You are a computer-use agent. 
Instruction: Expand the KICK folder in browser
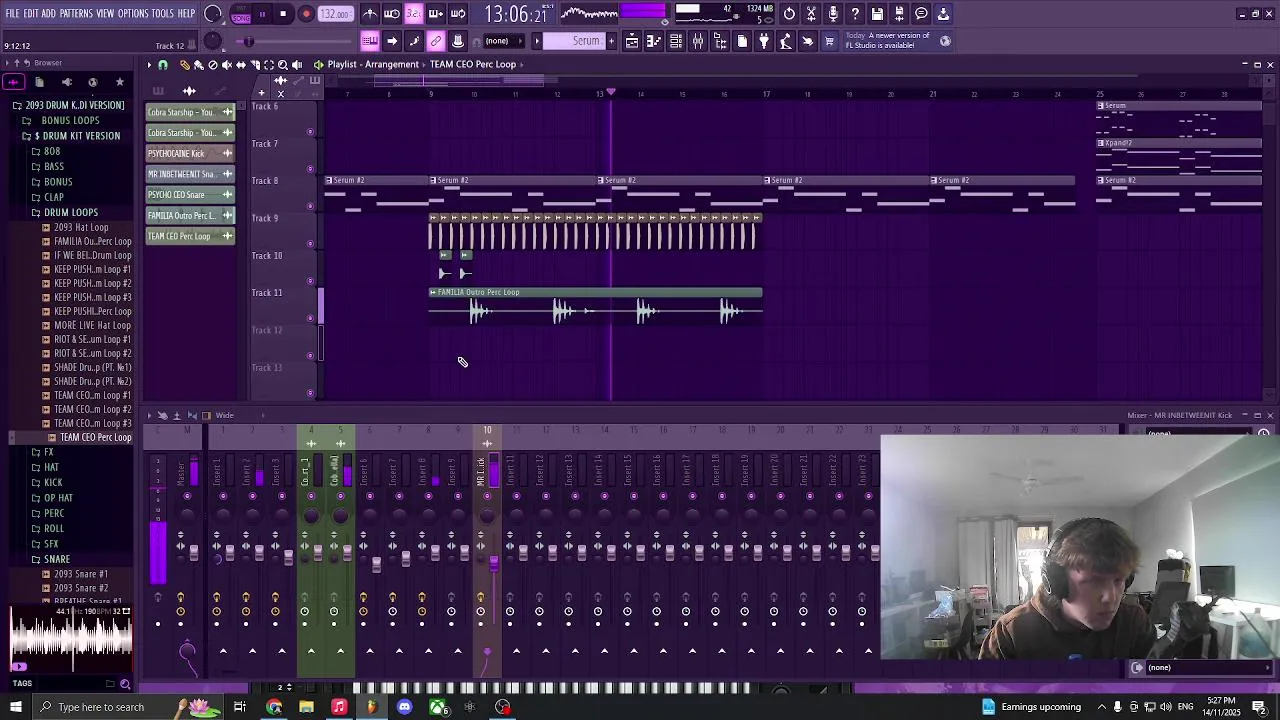coord(53,482)
